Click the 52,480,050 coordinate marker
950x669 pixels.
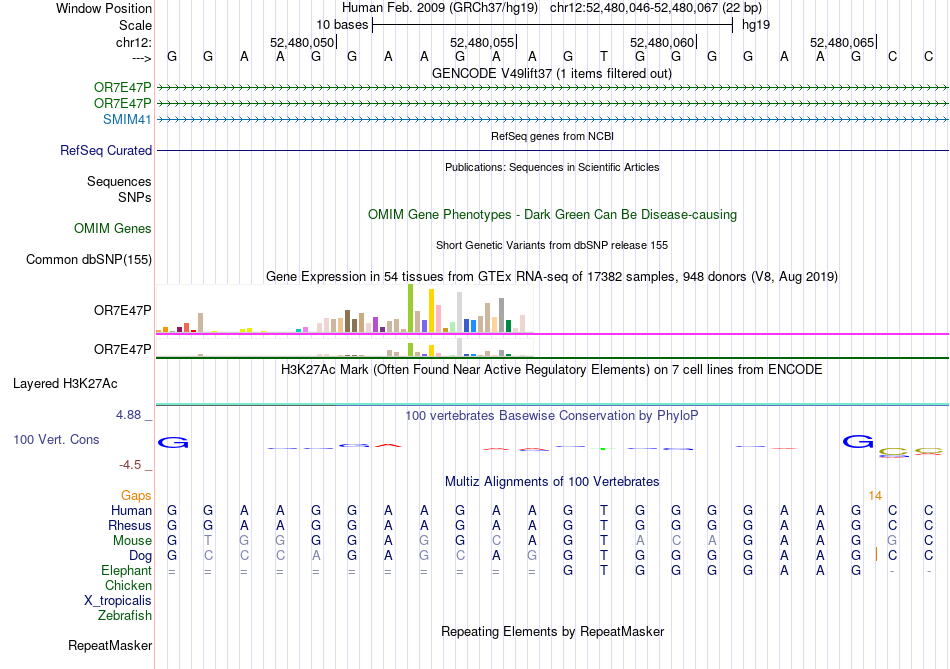coord(302,42)
